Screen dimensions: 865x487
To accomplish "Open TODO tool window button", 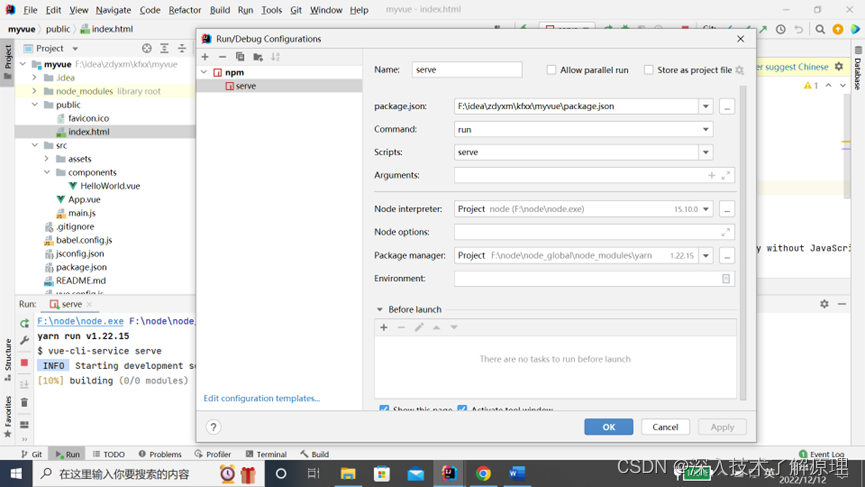I will pos(109,454).
